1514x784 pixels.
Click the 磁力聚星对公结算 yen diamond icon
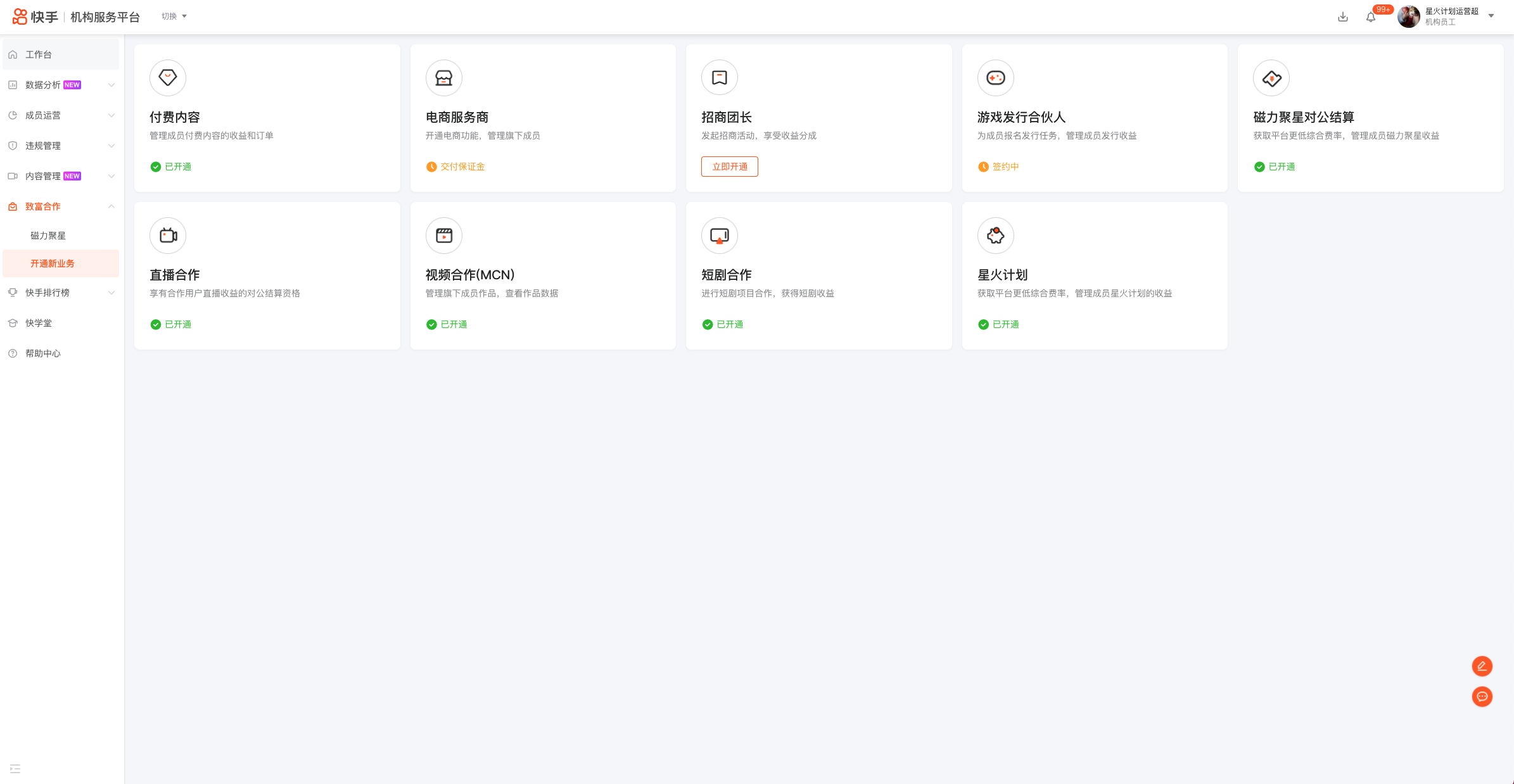[1271, 78]
